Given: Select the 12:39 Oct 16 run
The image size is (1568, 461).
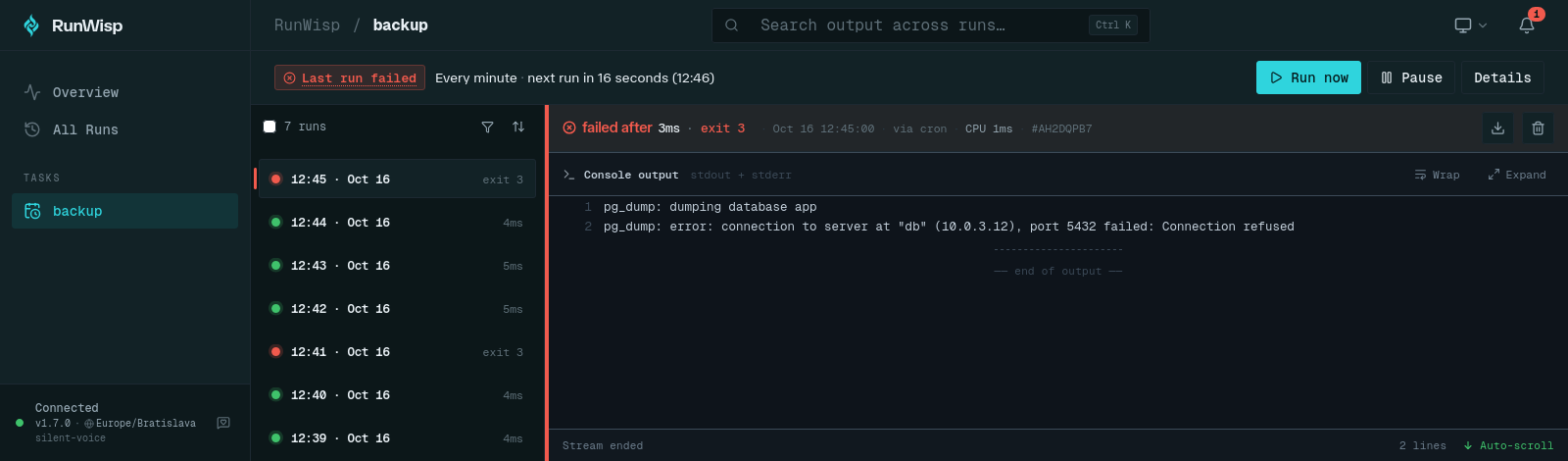Looking at the screenshot, I should (x=397, y=438).
